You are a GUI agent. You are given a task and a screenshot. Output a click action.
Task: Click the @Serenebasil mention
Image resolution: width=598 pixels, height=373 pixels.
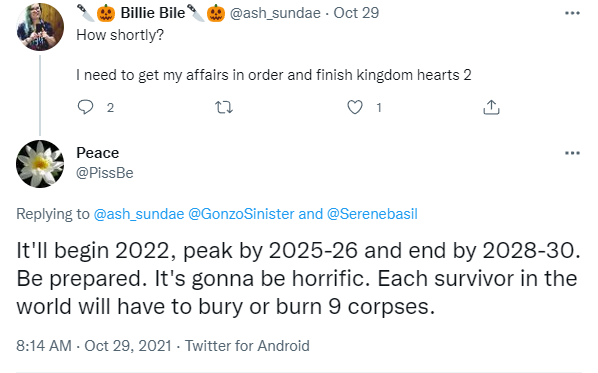[x=372, y=214]
